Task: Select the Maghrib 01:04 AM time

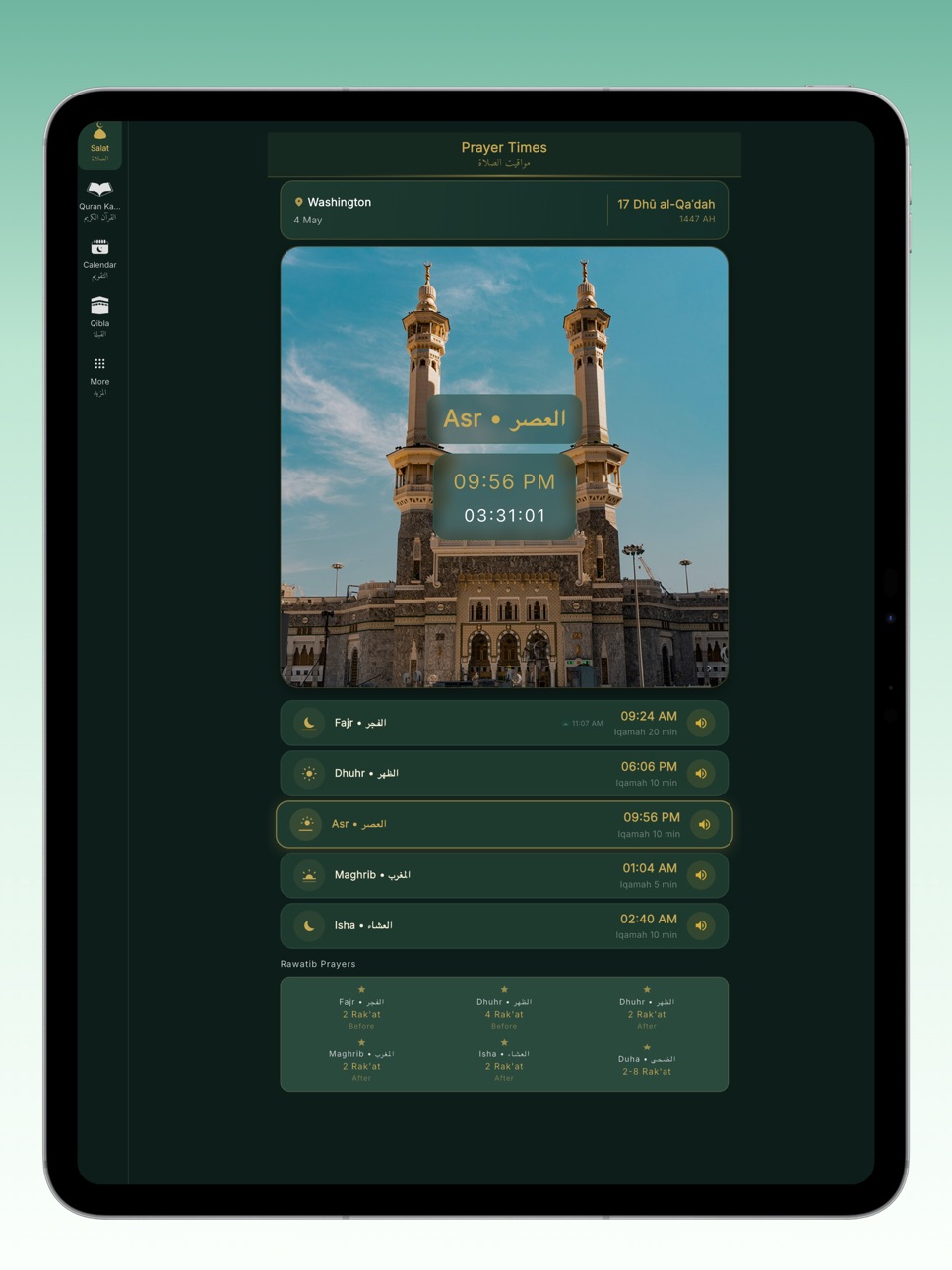Action: pos(650,868)
